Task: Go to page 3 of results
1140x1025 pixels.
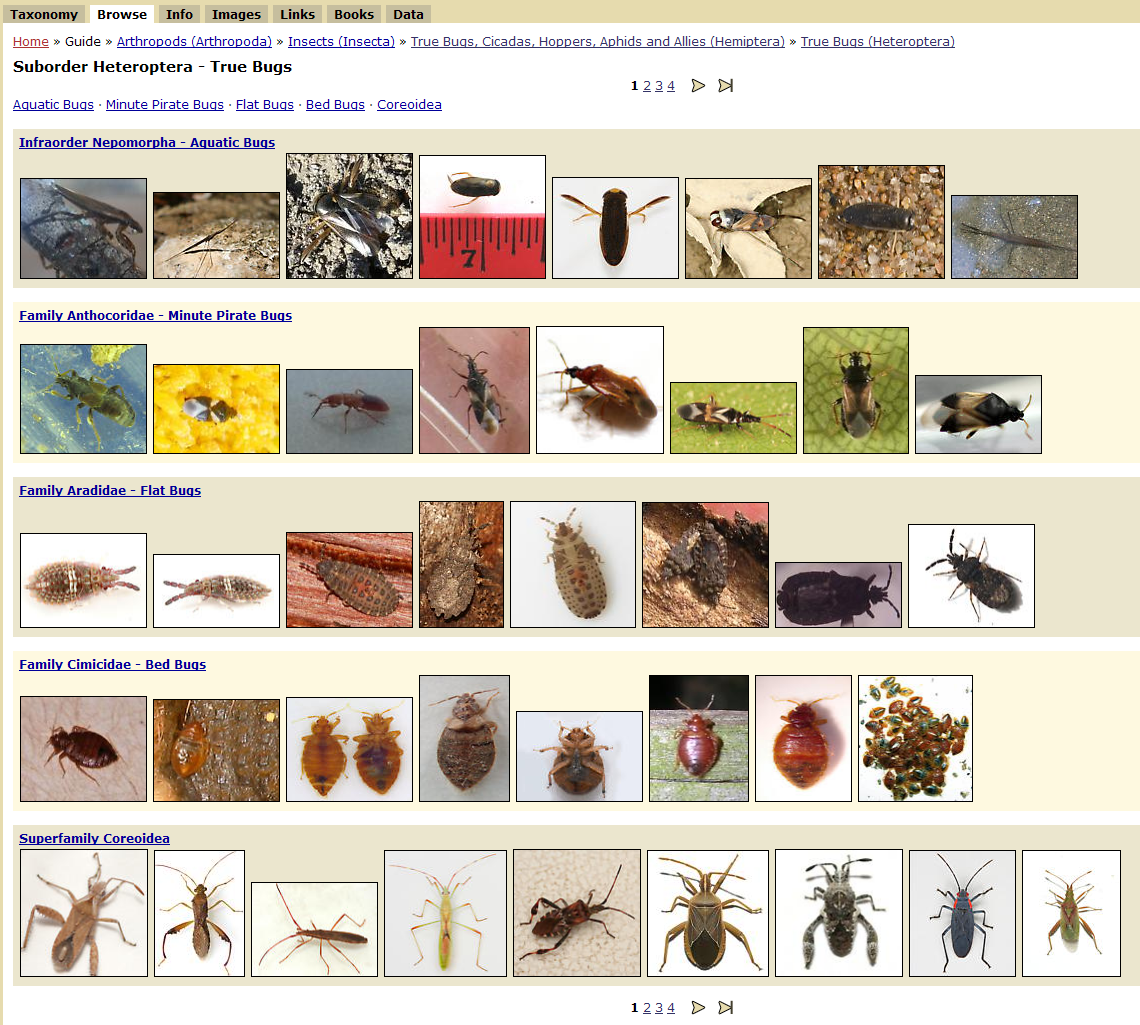Action: [x=658, y=86]
